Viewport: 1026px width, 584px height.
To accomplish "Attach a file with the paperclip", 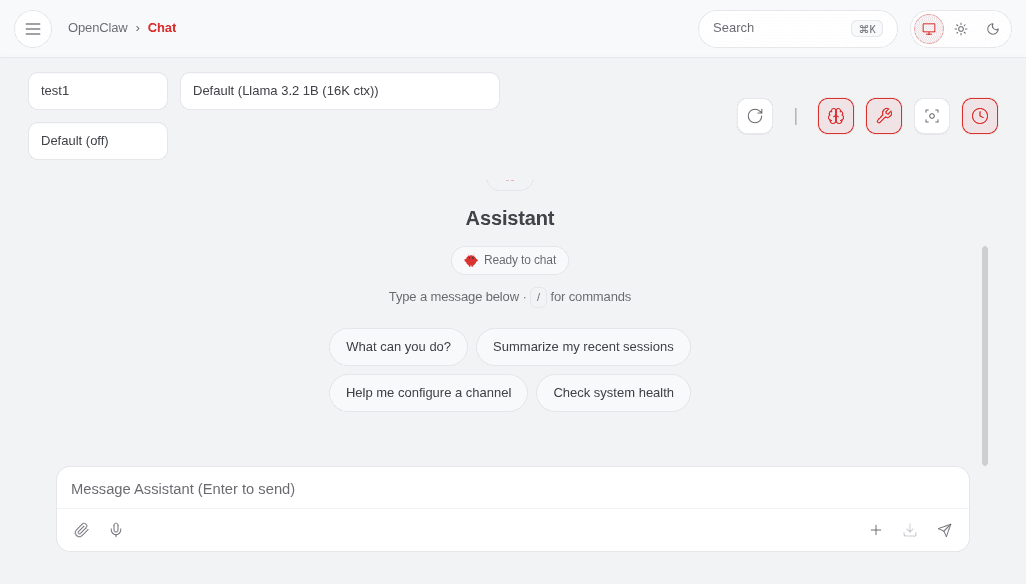I will click(82, 529).
